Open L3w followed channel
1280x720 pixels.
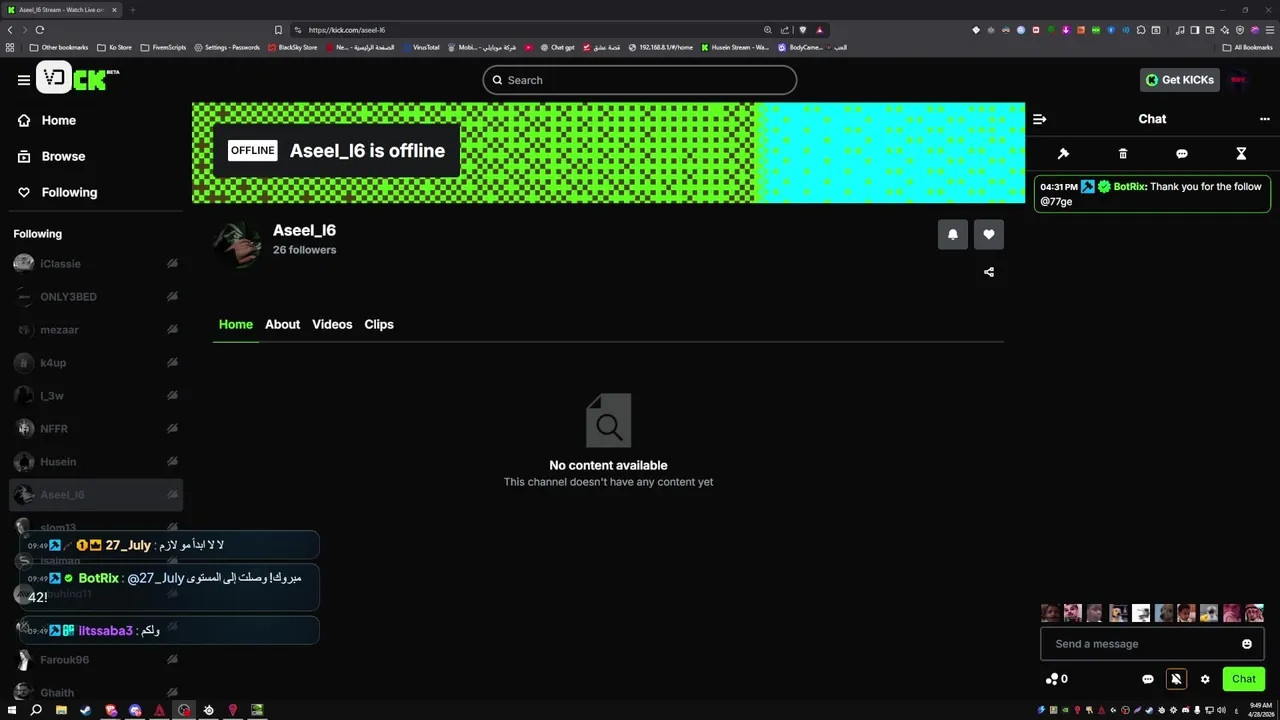(x=96, y=396)
